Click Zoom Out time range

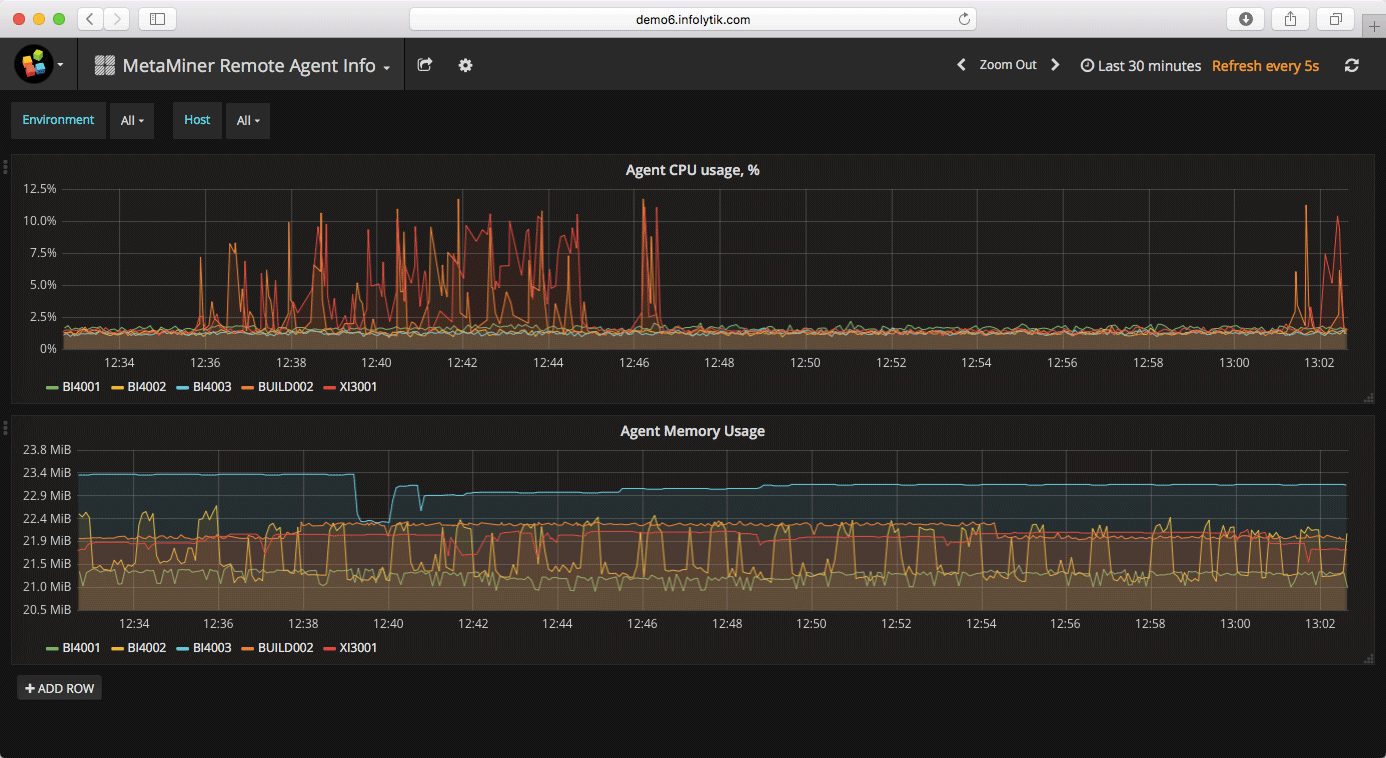click(x=1008, y=65)
